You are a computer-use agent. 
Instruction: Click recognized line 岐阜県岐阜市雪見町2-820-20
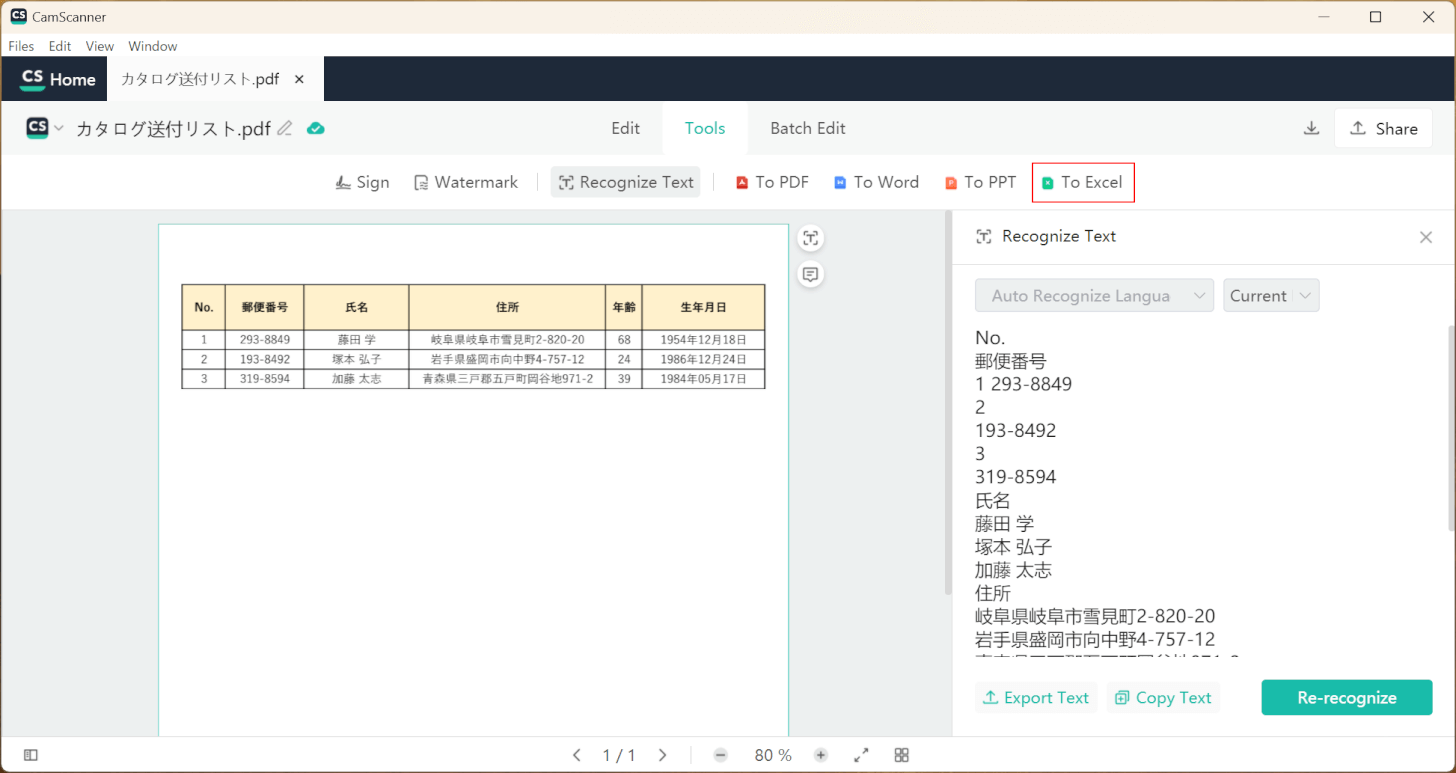pyautogui.click(x=1095, y=617)
